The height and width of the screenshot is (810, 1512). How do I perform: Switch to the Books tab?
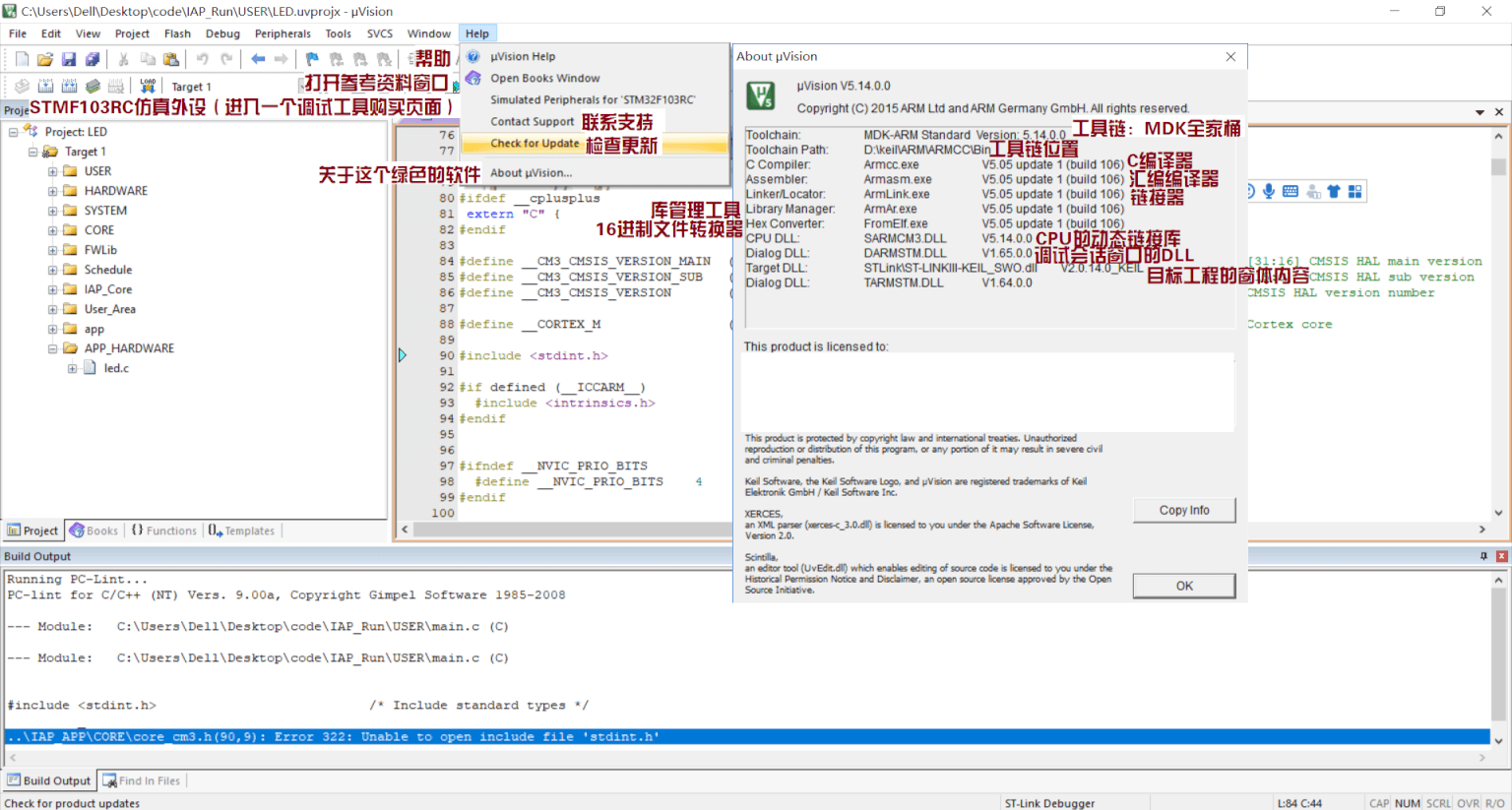pos(94,530)
